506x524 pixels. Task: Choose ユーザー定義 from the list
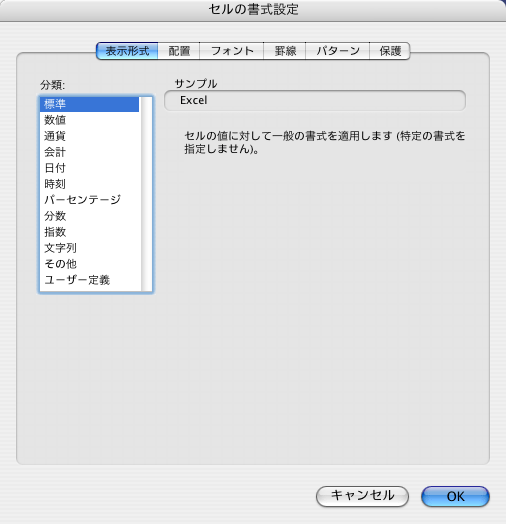pos(90,280)
